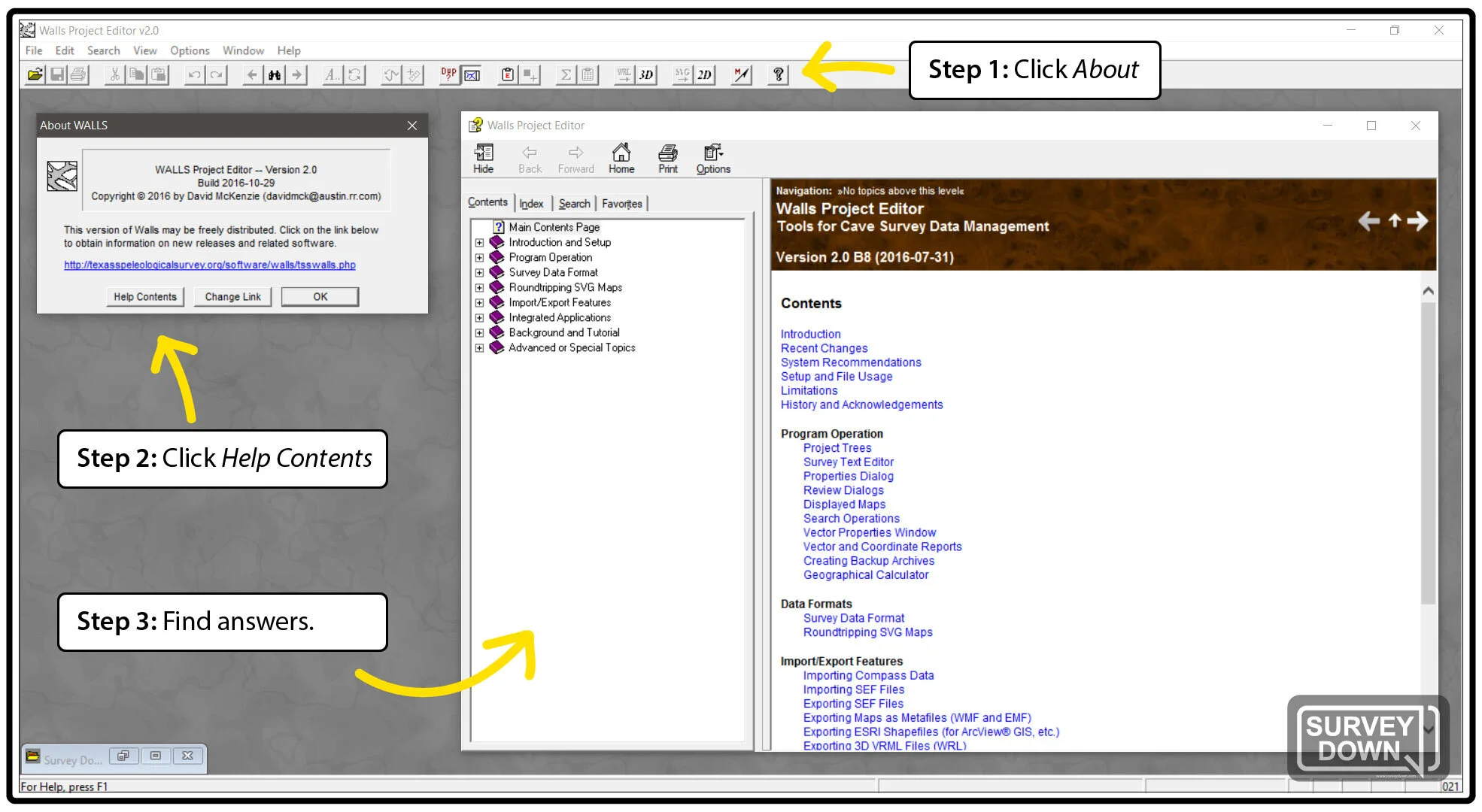The width and height of the screenshot is (1482, 812).
Task: Click the About question mark toolbar icon
Action: (x=779, y=74)
